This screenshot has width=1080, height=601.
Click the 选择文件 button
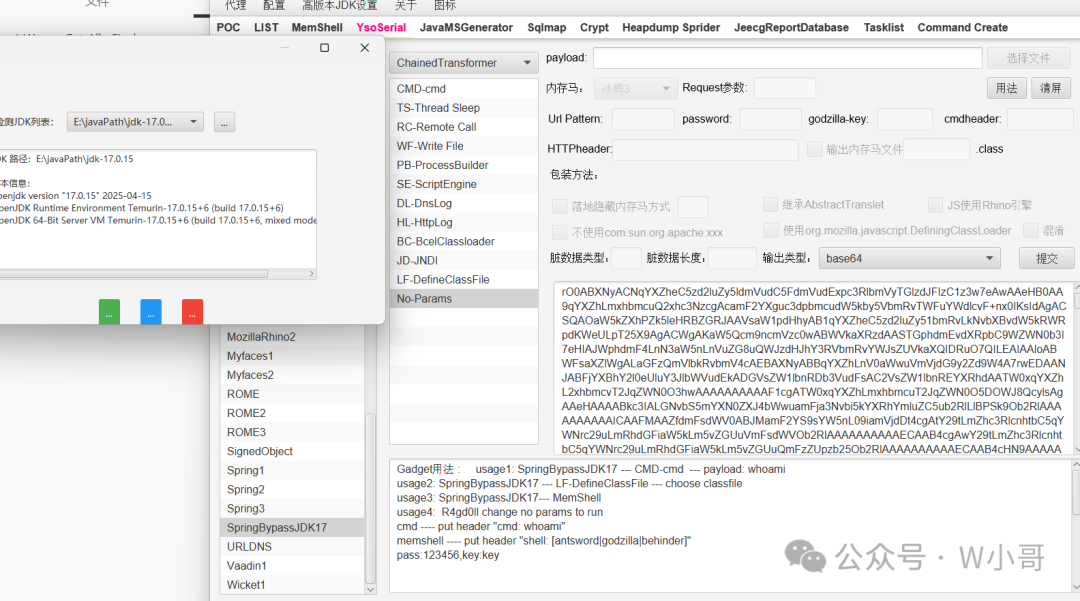point(1028,59)
